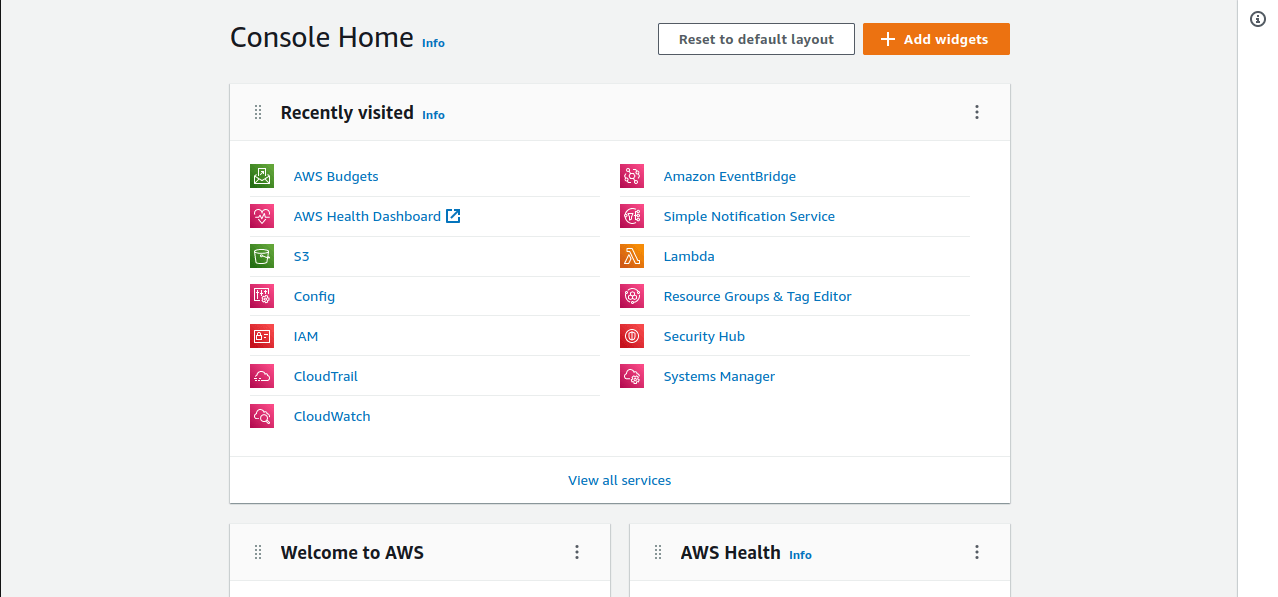The image size is (1278, 597).
Task: Click the CloudTrail service icon
Action: click(x=262, y=376)
